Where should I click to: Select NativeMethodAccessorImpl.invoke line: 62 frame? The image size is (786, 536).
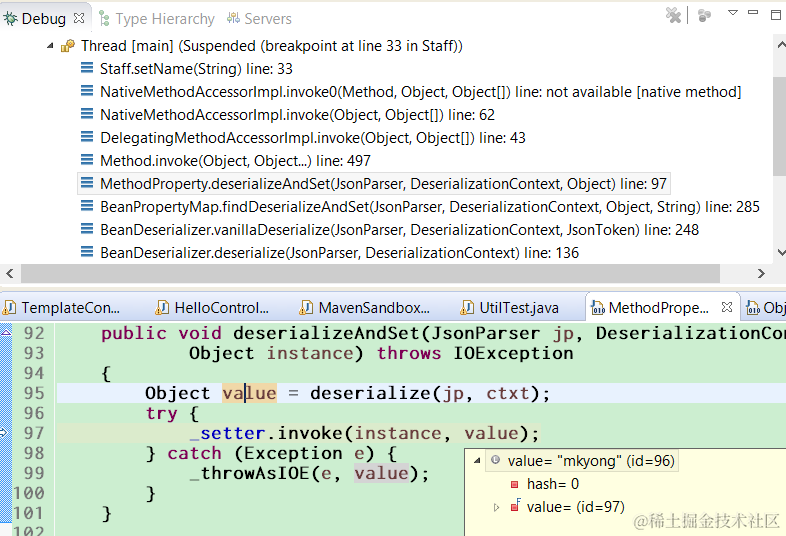tap(297, 115)
